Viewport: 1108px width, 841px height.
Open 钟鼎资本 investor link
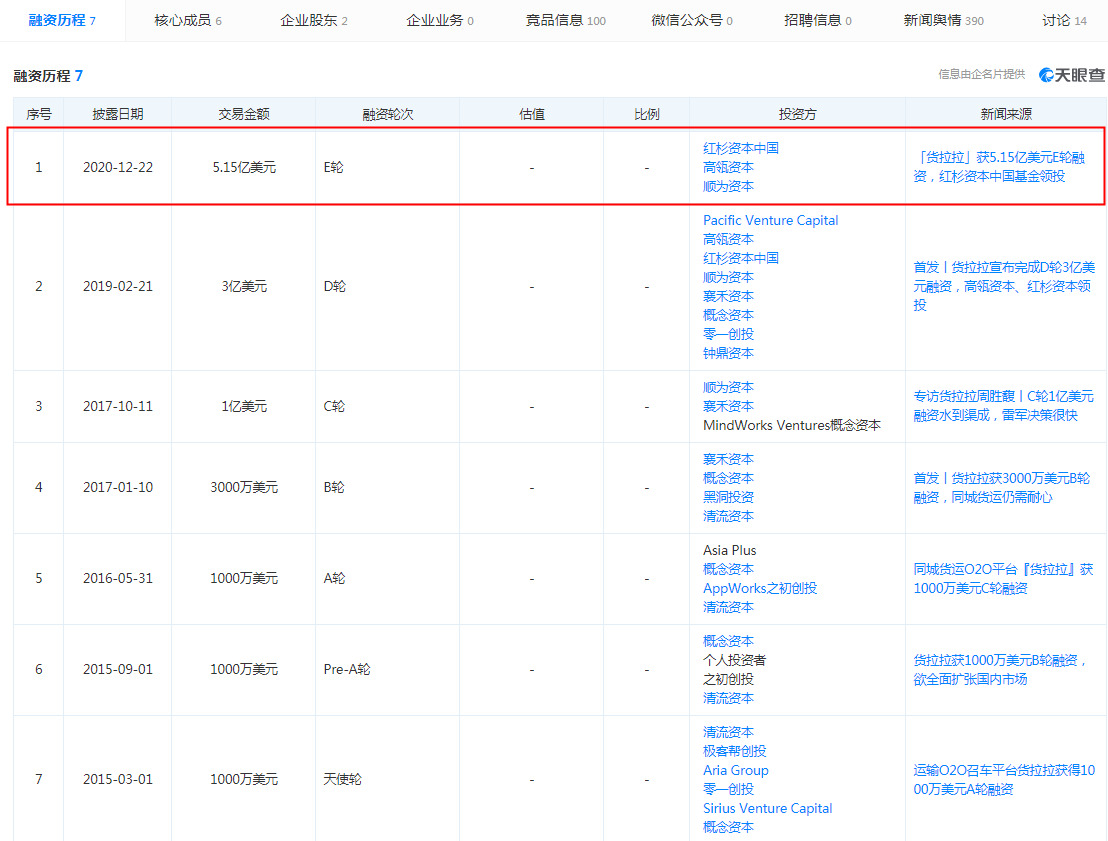[x=728, y=353]
